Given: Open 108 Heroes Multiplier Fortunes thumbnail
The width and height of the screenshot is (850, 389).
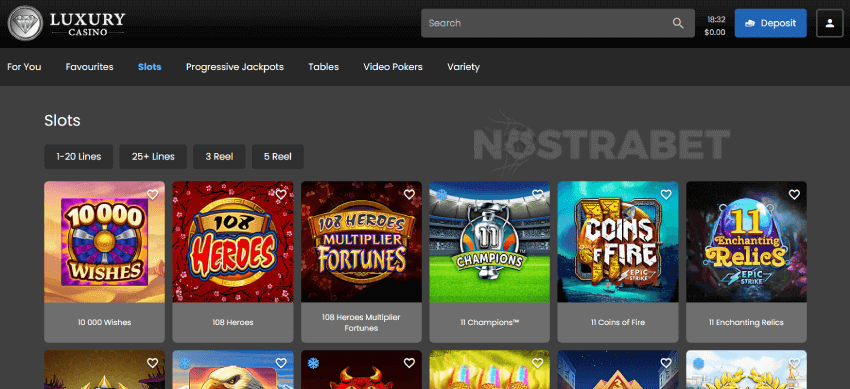Looking at the screenshot, I should click(x=362, y=242).
